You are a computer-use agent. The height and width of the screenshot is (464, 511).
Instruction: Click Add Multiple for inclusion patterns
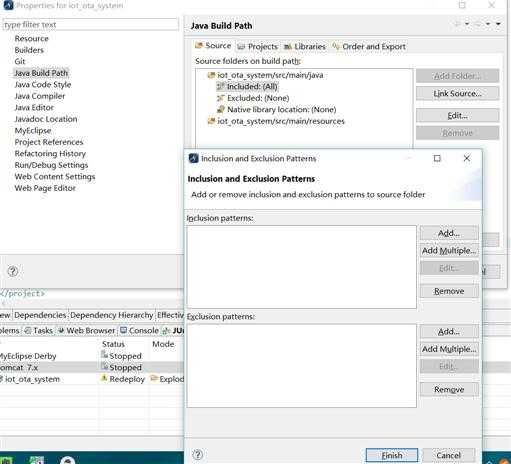tap(449, 251)
